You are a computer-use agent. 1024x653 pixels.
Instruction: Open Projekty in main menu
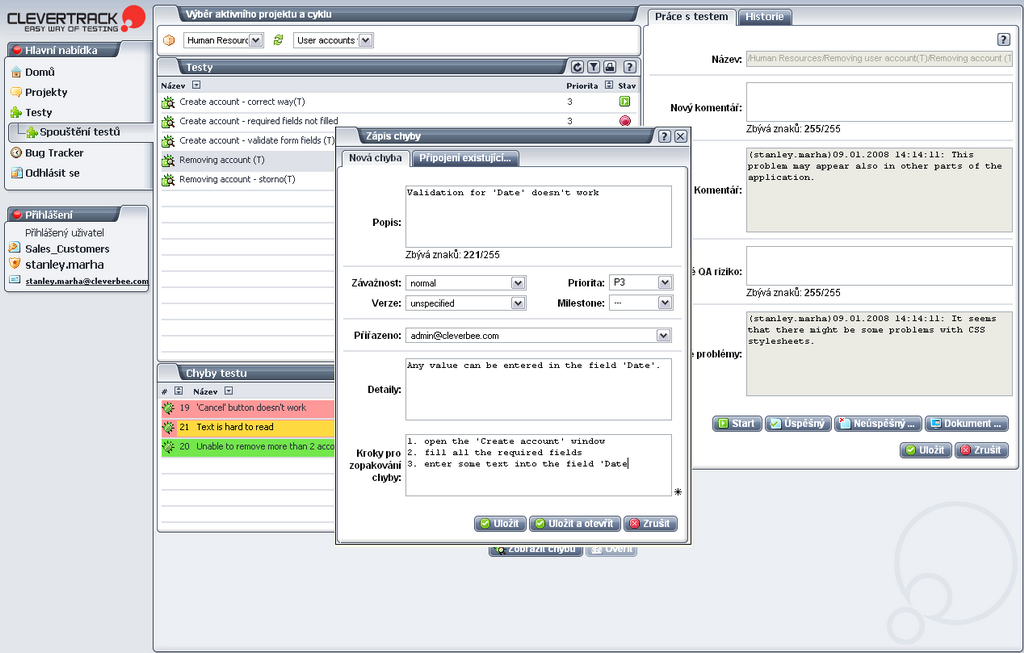[x=46, y=92]
